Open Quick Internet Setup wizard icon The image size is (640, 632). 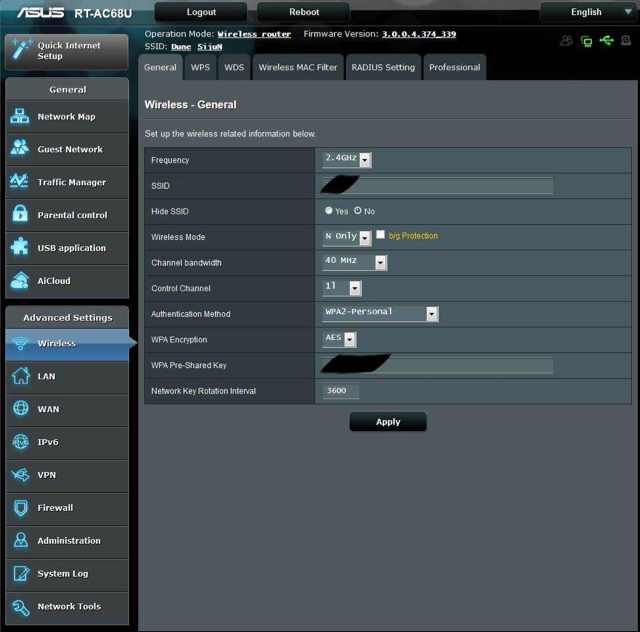point(20,50)
